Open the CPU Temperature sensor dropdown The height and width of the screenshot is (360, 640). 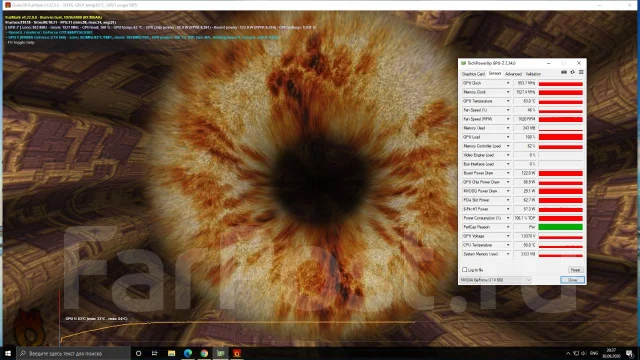[508, 245]
